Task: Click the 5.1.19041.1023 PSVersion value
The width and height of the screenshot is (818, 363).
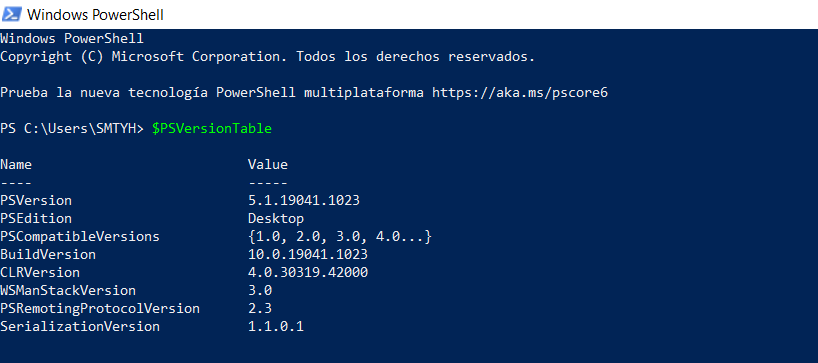Action: click(x=304, y=201)
